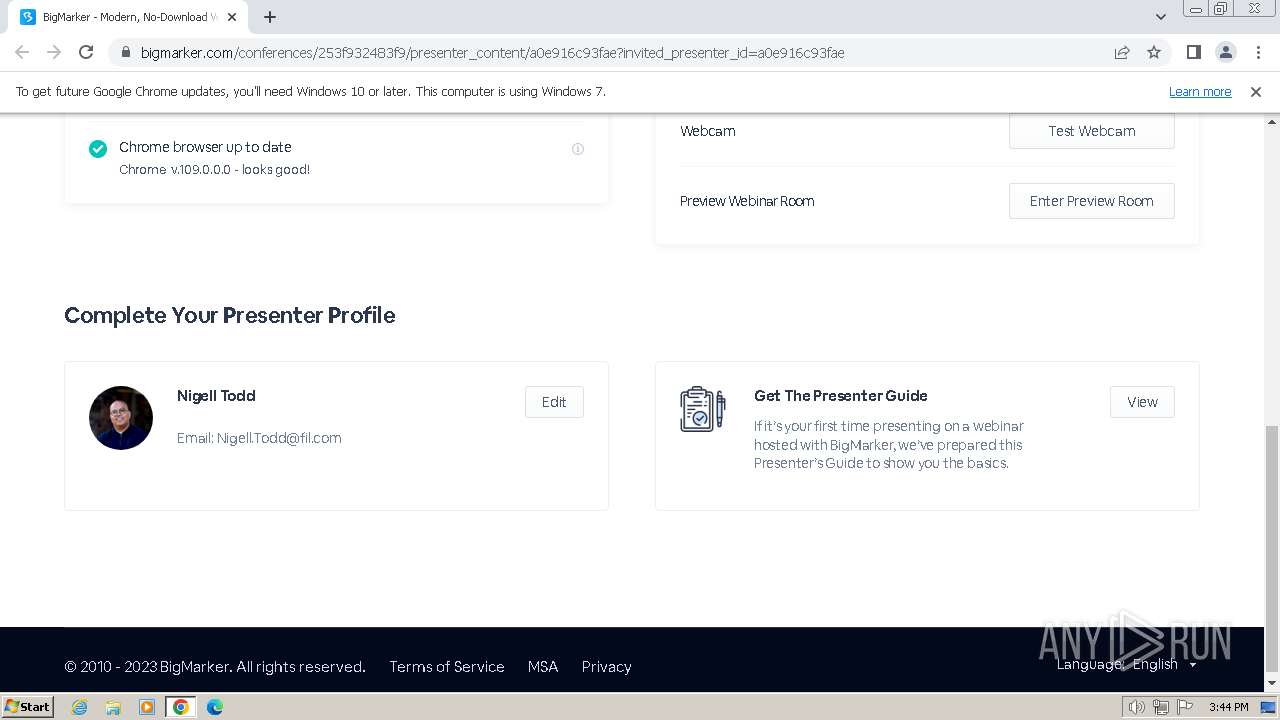Viewport: 1280px width, 720px height.
Task: Click the taskbar clock 3:44 PM
Action: point(1229,707)
